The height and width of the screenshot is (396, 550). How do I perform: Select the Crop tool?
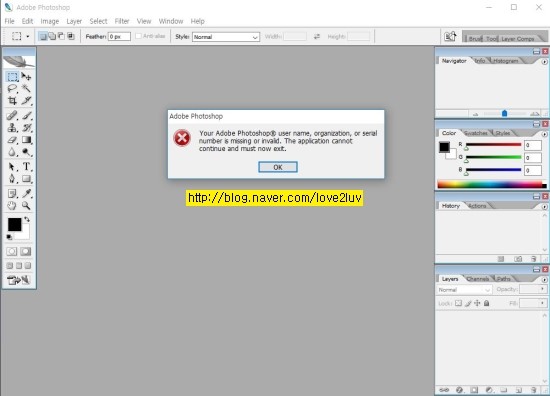click(12, 101)
